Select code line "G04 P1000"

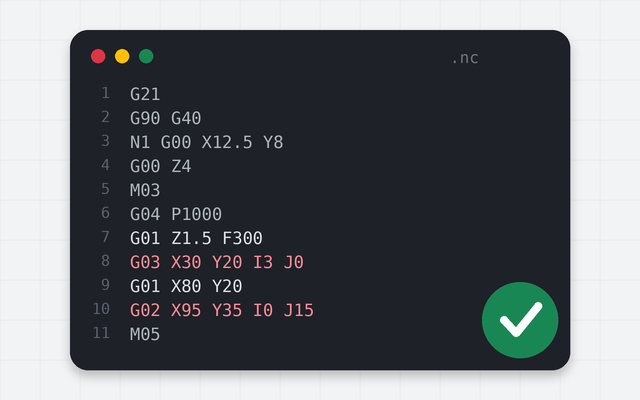176,214
